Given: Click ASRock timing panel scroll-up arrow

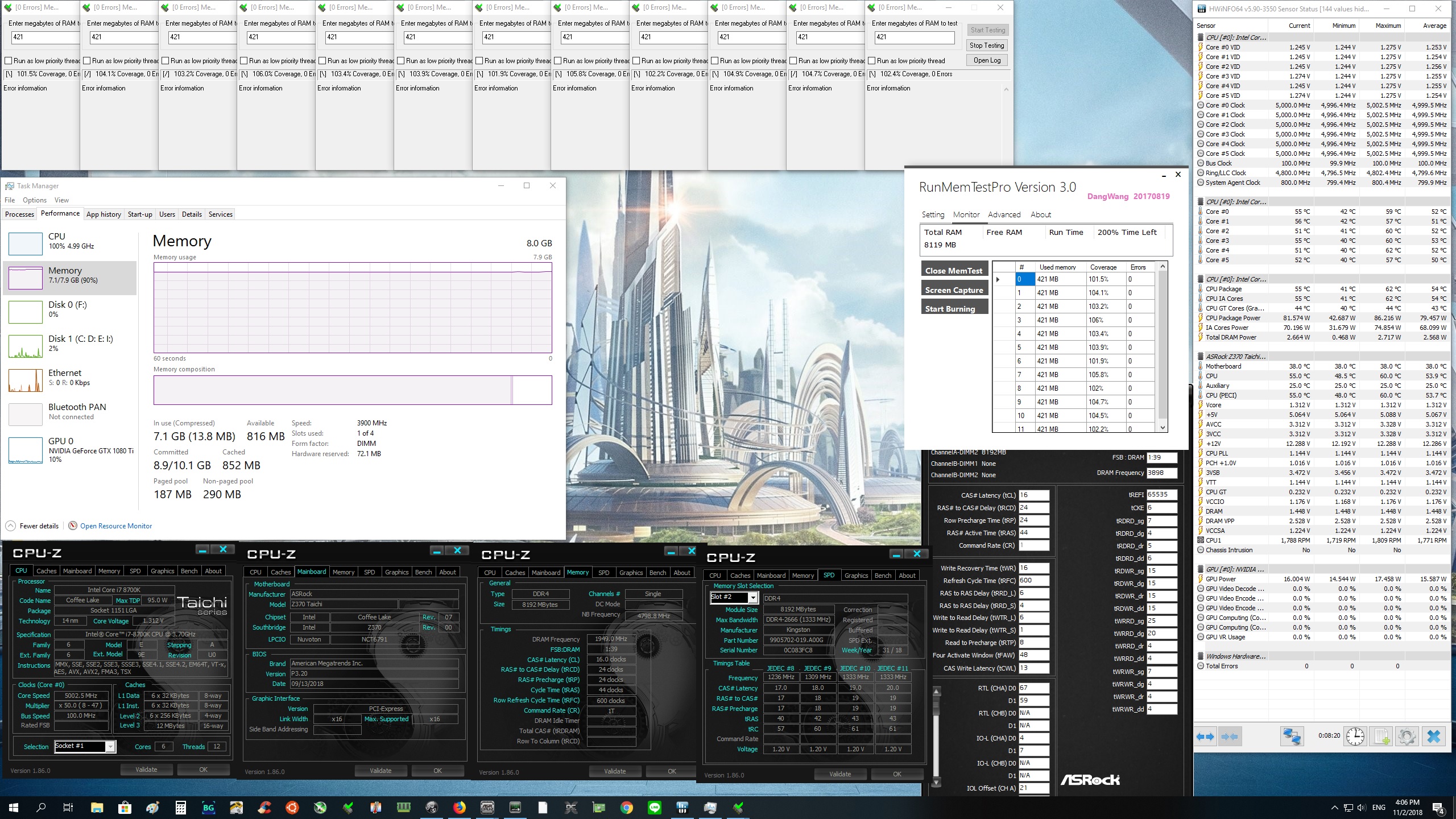Looking at the screenshot, I should click(937, 692).
